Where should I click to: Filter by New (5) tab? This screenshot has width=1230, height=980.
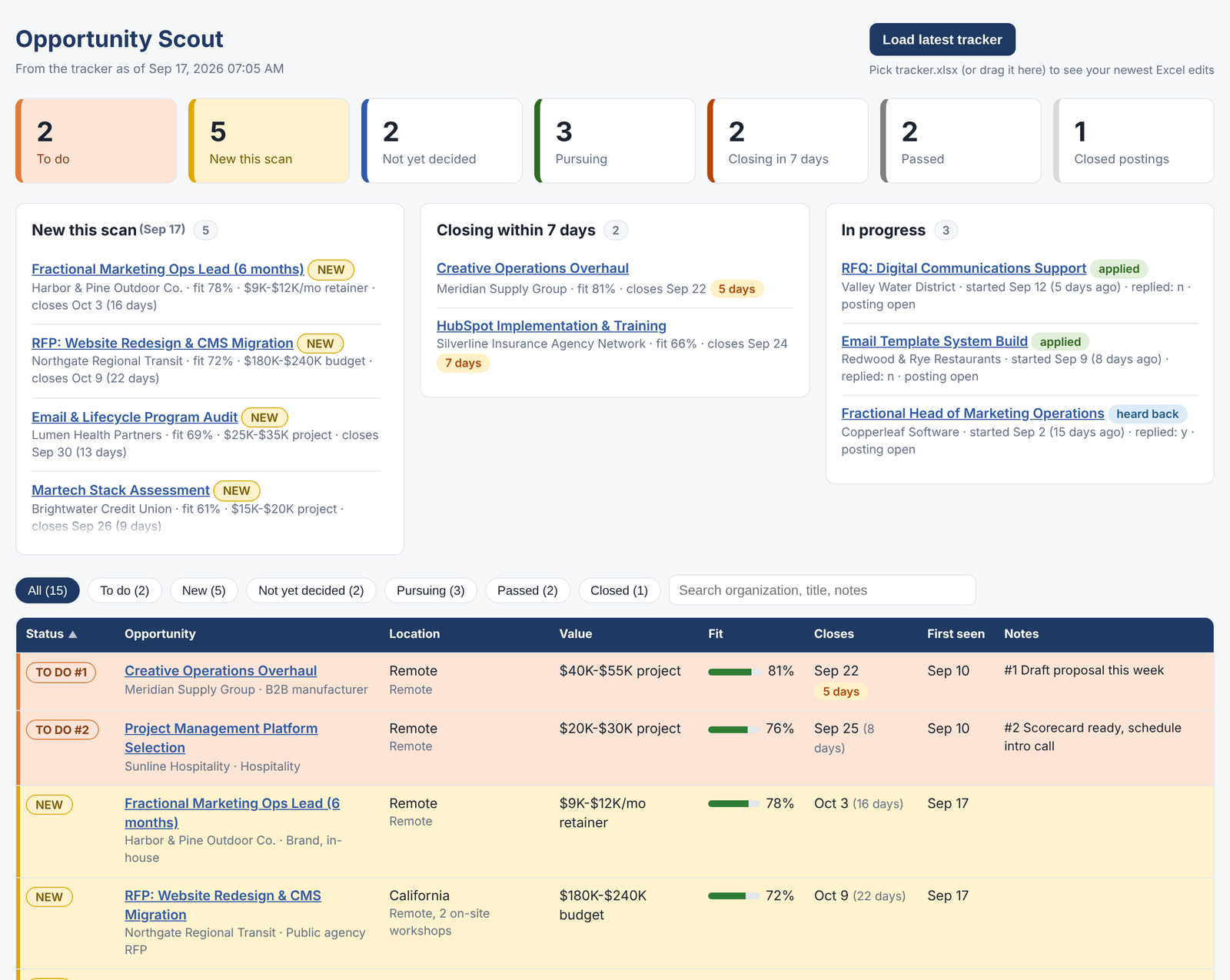tap(204, 590)
